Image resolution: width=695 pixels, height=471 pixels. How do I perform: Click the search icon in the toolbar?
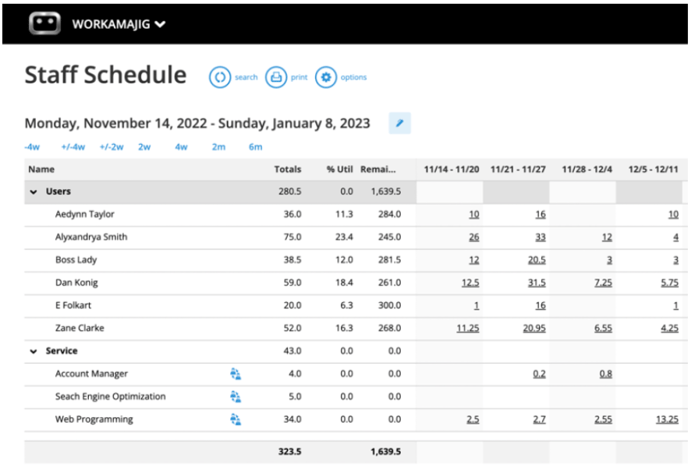click(x=219, y=77)
